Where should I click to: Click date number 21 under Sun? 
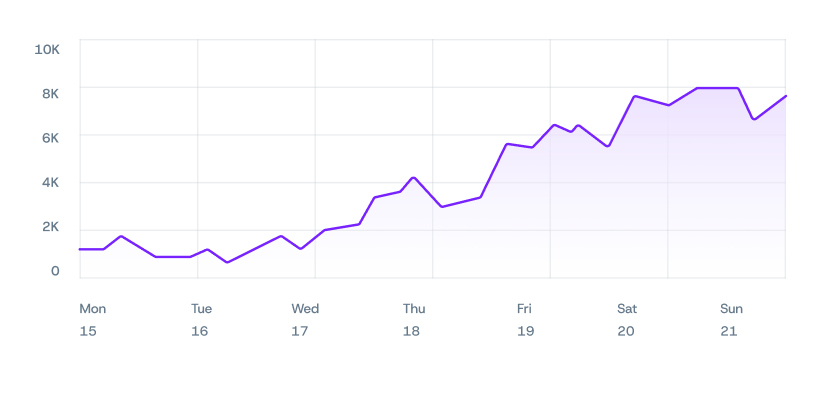click(x=728, y=331)
